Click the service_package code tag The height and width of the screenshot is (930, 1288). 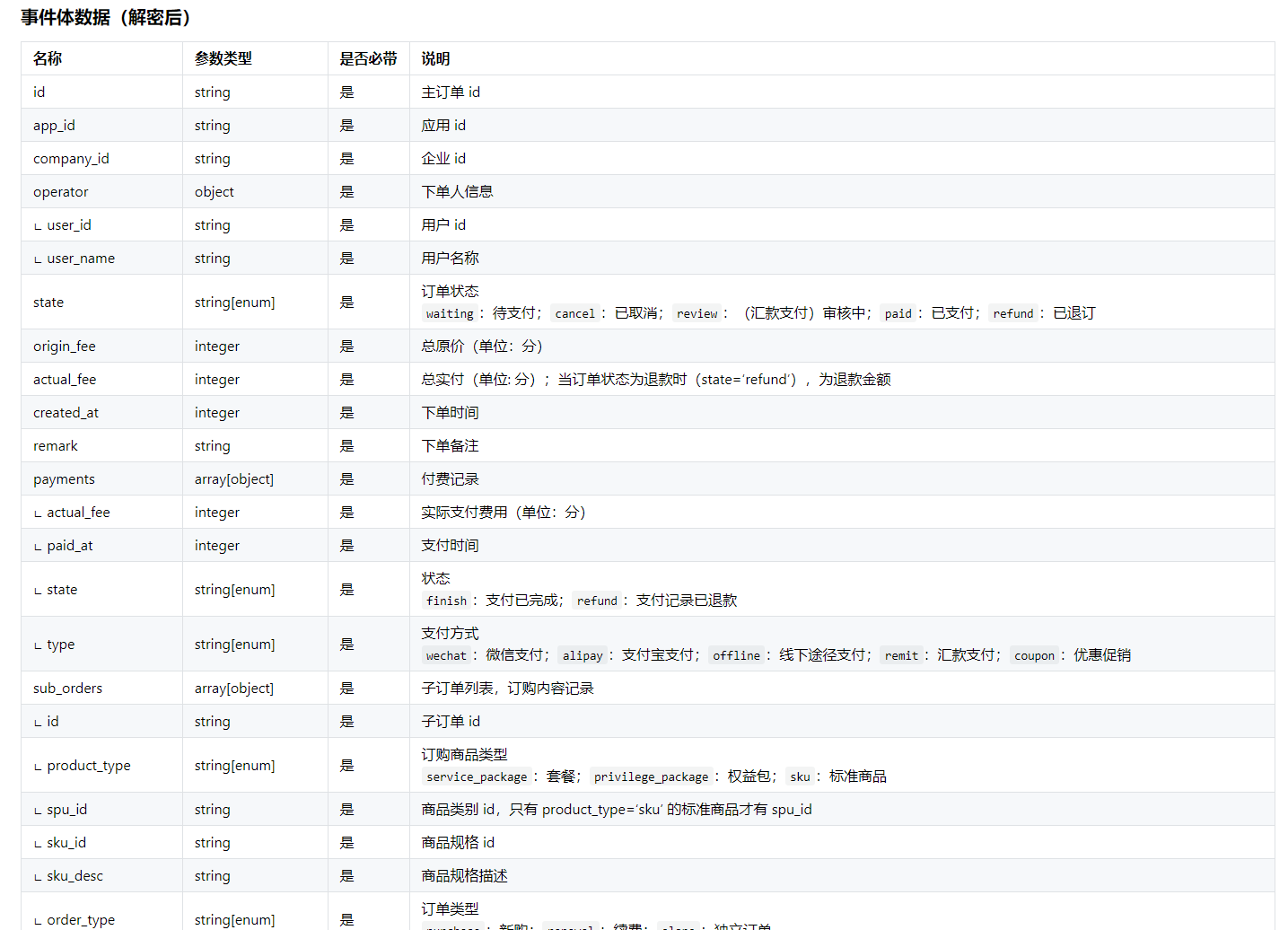pos(477,777)
